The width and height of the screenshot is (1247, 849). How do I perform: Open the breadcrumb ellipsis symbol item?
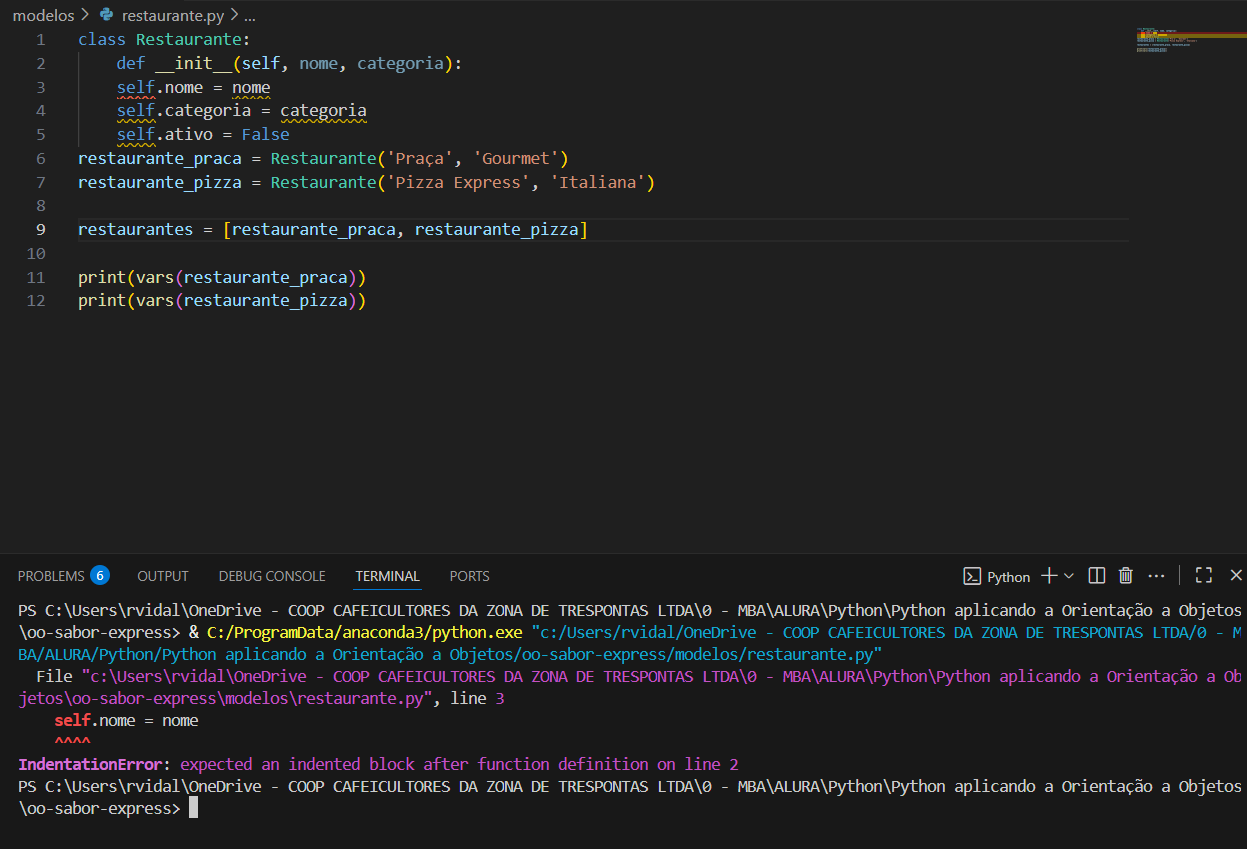[250, 16]
